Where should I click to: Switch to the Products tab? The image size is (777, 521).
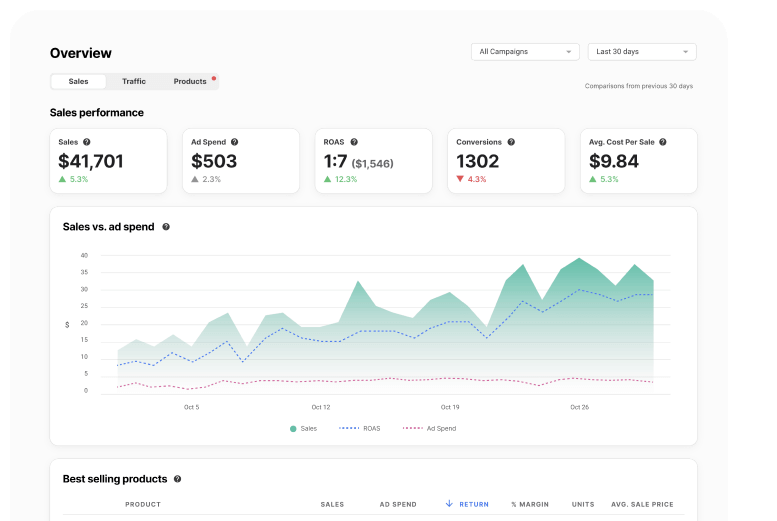[190, 81]
